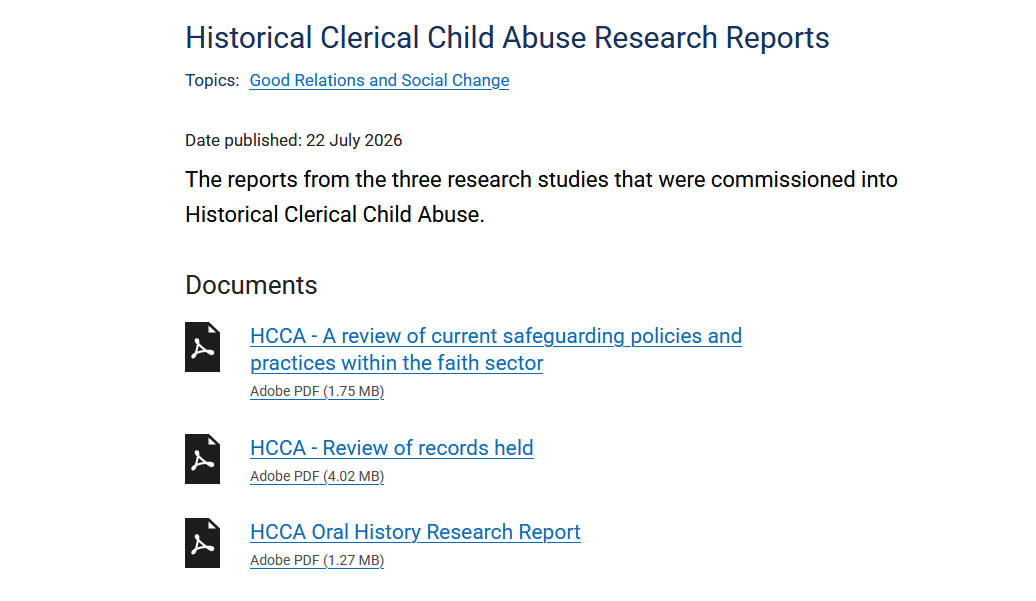Click the PDF icon beside Oral History Research Report
Viewport: 1036px width, 601px height.
click(x=202, y=543)
